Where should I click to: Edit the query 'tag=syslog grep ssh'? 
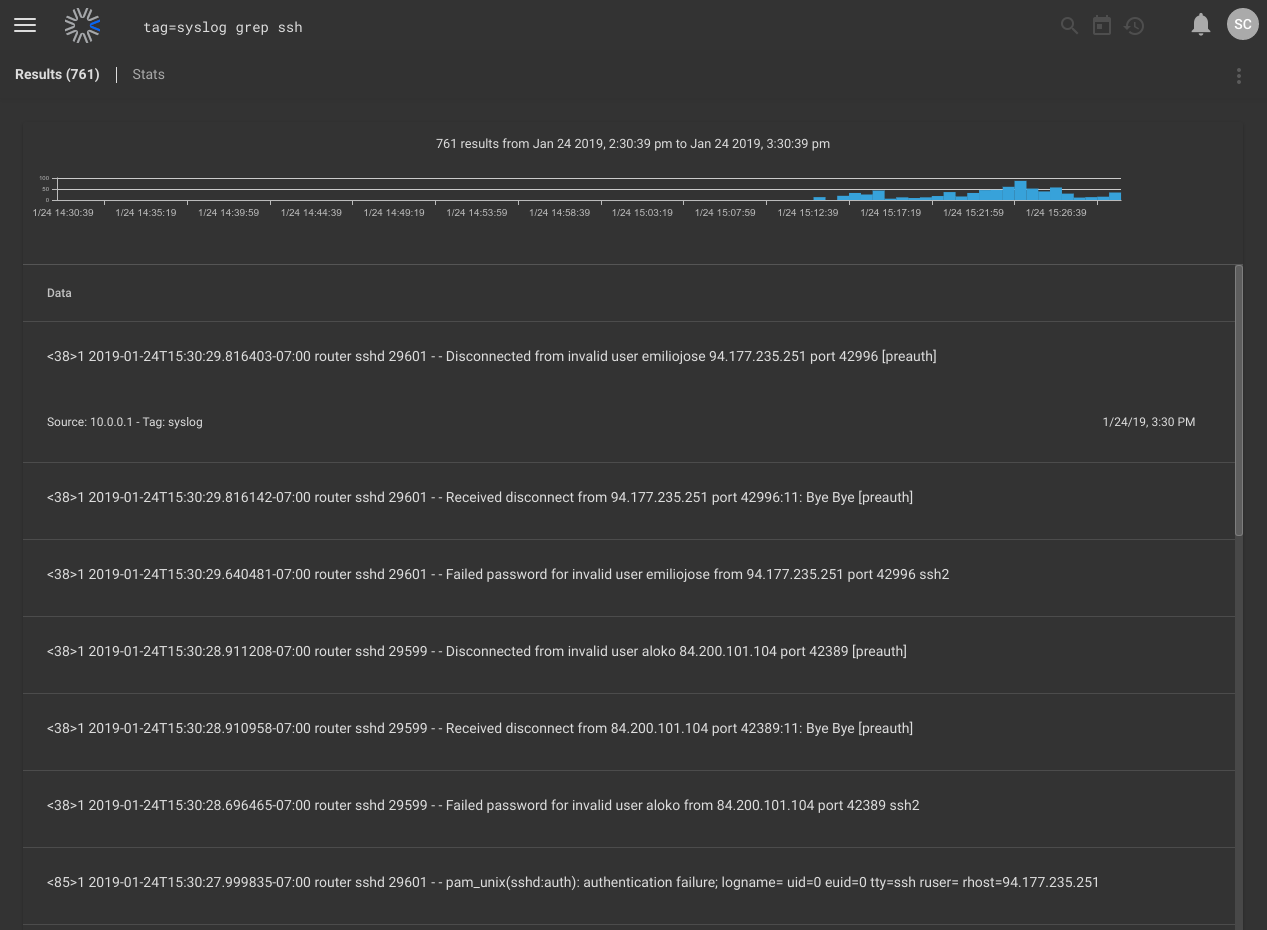click(x=223, y=27)
